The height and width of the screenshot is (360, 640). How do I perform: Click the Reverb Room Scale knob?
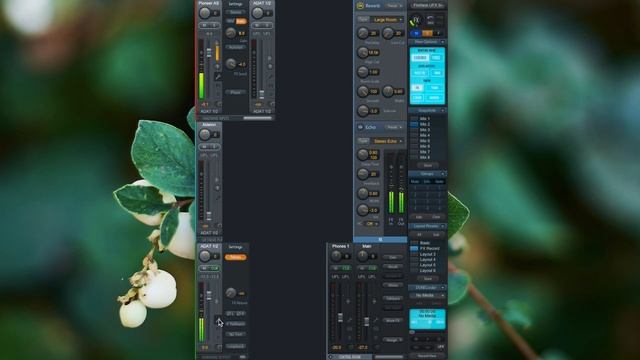pyautogui.click(x=362, y=72)
